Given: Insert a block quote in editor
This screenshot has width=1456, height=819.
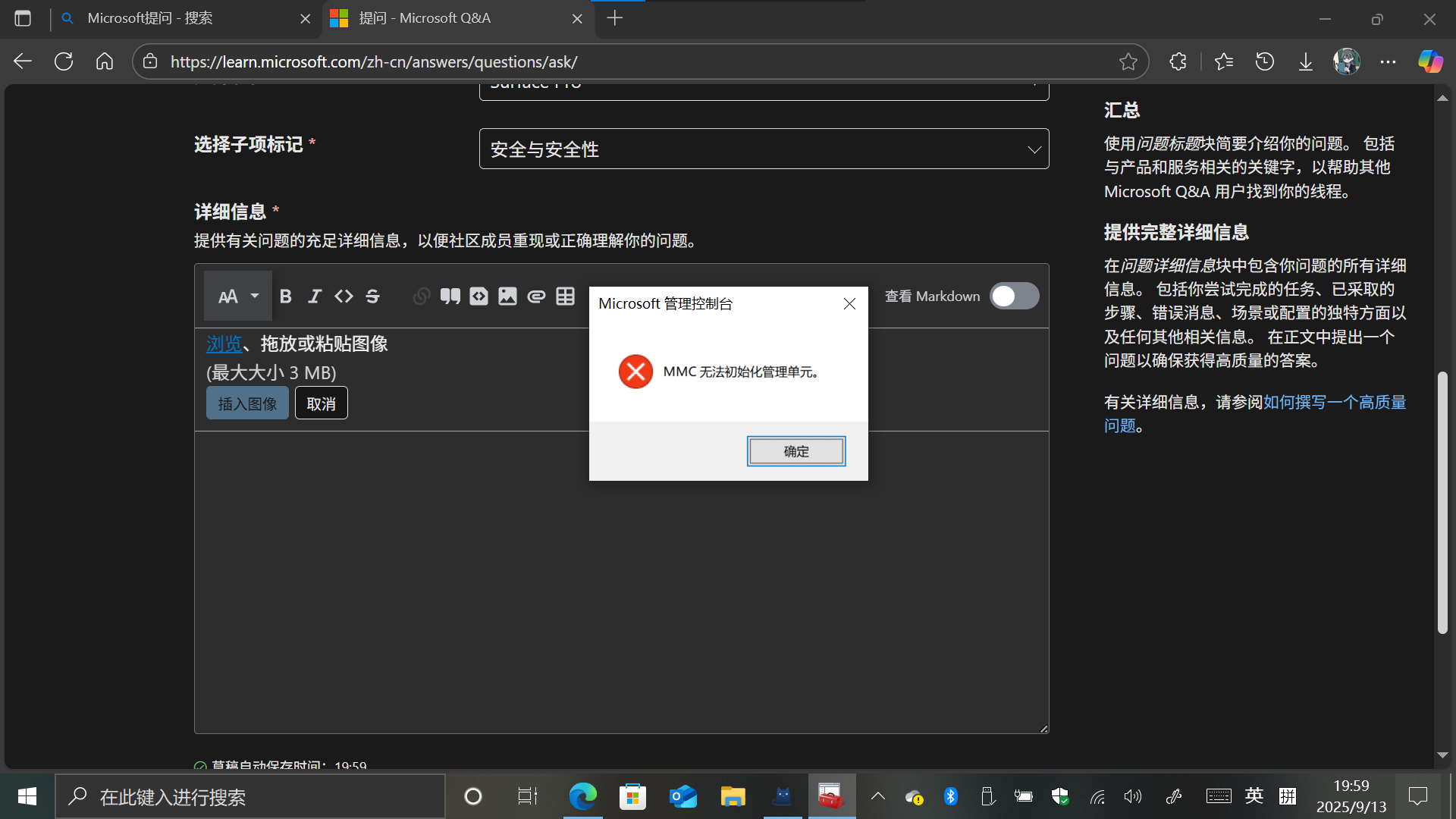Looking at the screenshot, I should (450, 297).
